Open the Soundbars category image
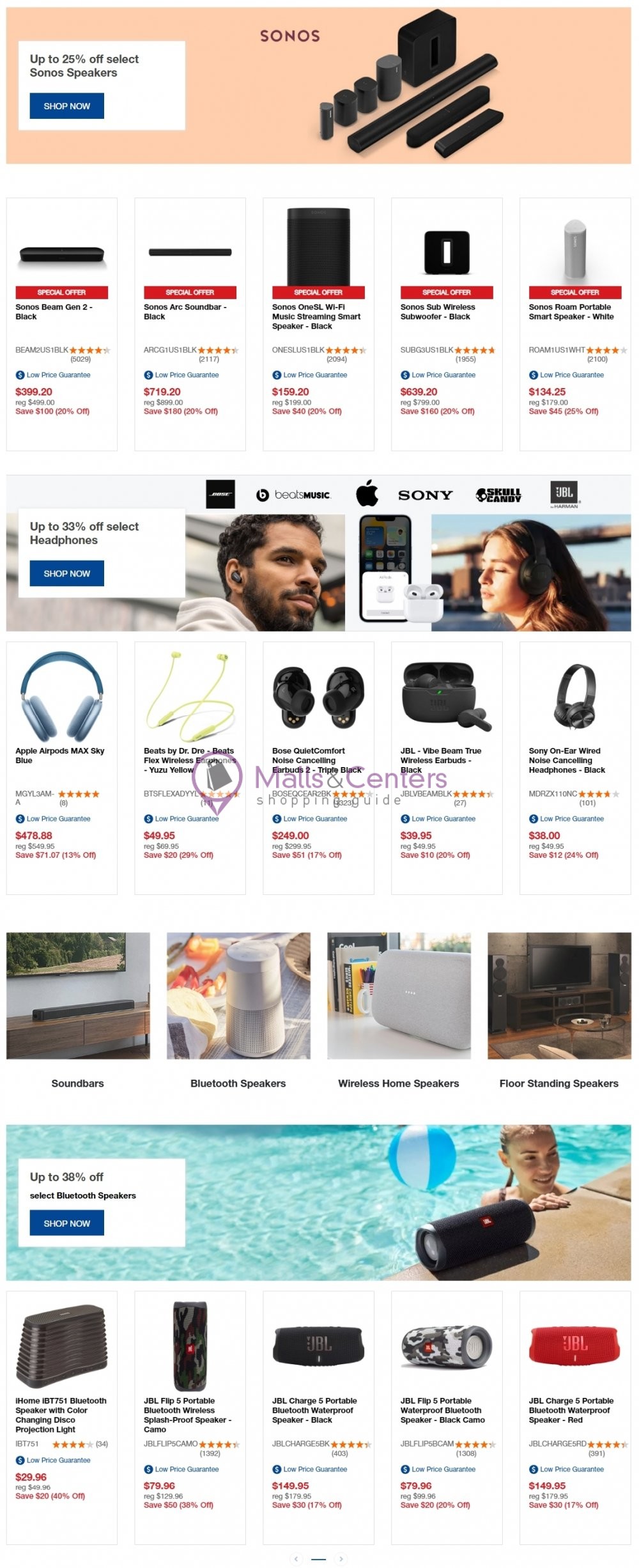The height and width of the screenshot is (1568, 639). (x=78, y=995)
